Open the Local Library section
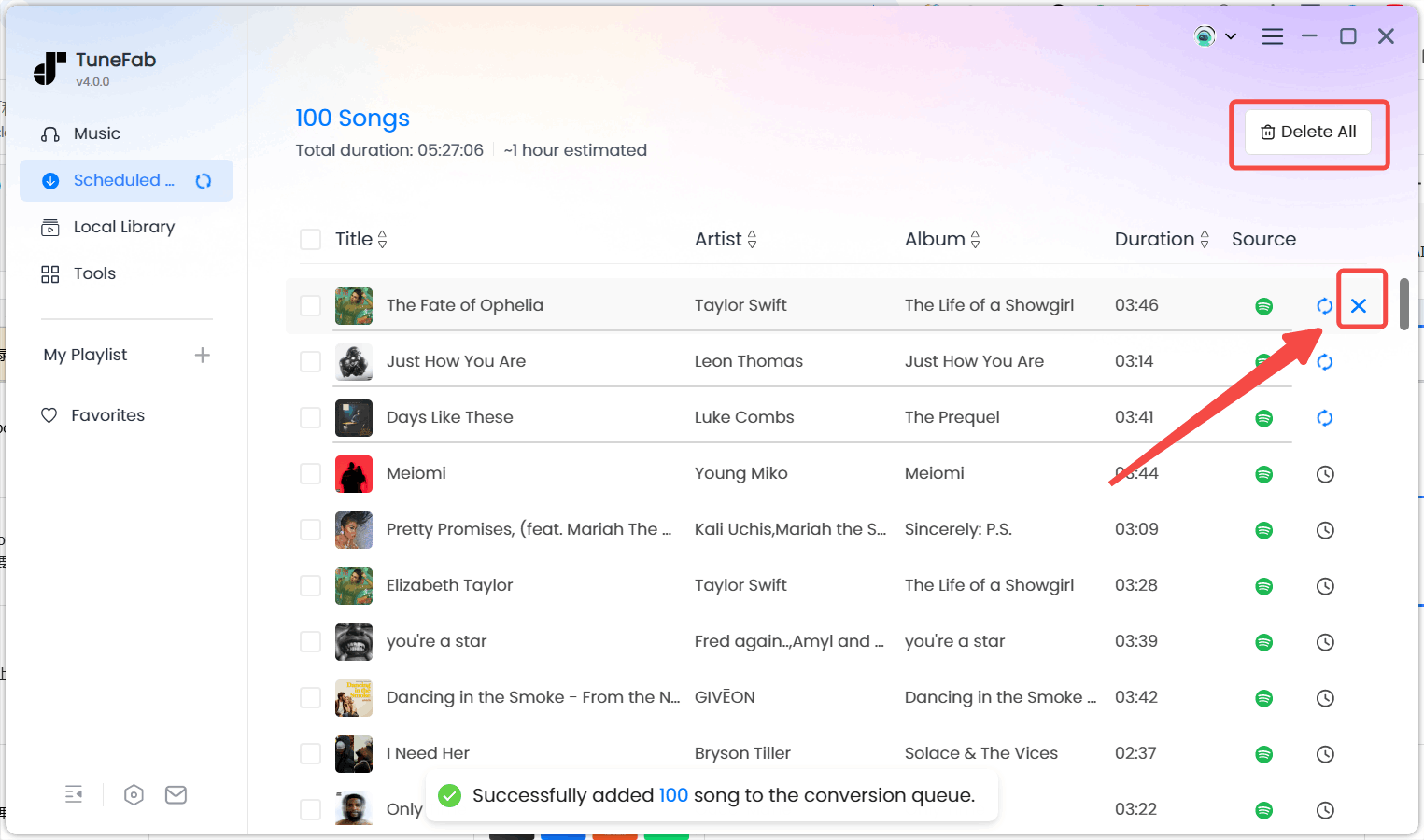This screenshot has height=840, width=1424. tap(123, 228)
